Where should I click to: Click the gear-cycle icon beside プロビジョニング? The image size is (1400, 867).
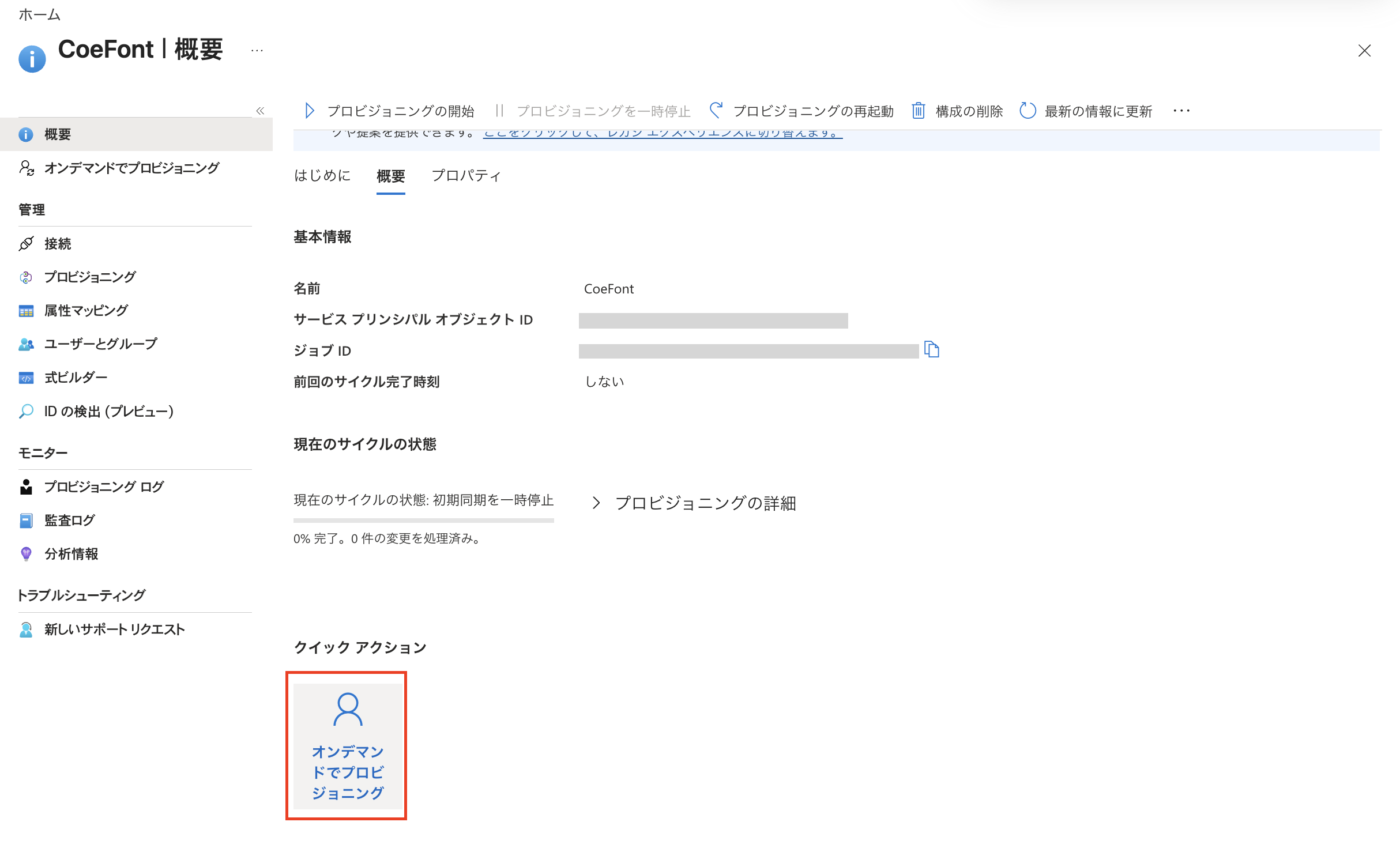26,277
